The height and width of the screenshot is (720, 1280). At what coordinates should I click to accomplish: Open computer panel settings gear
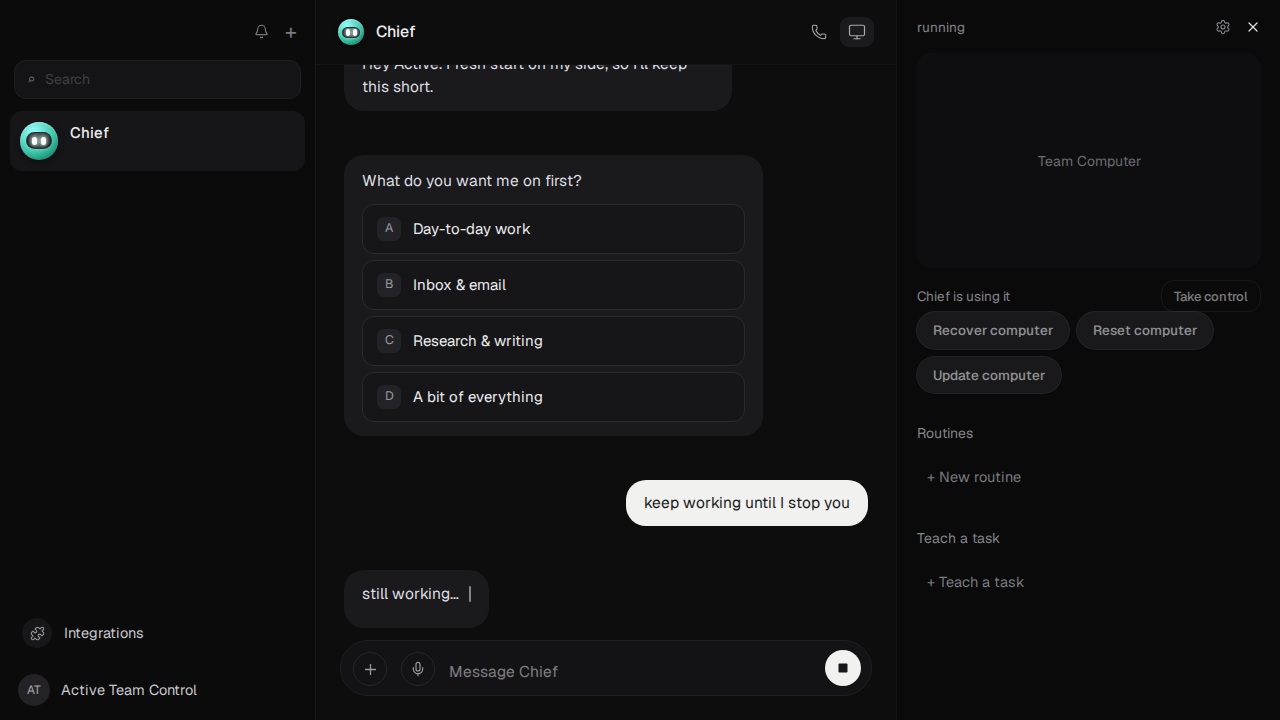1223,27
